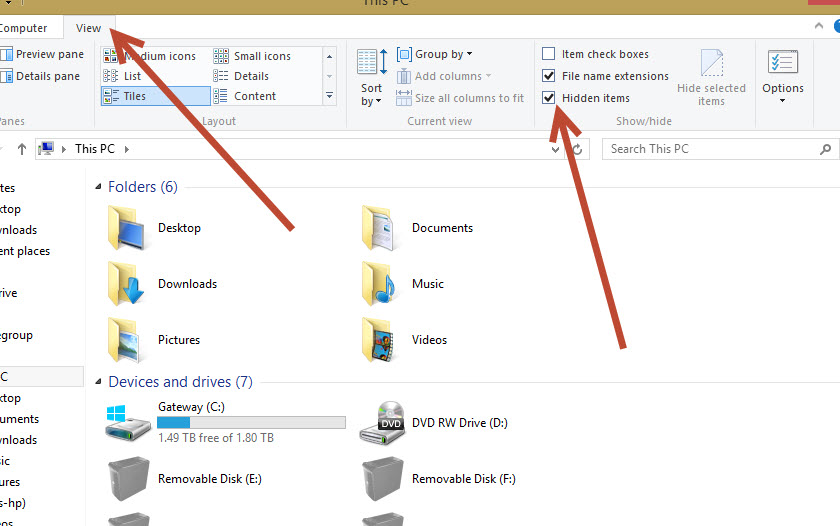Switch to the Computer ribbon tab
The image size is (840, 526).
click(22, 28)
